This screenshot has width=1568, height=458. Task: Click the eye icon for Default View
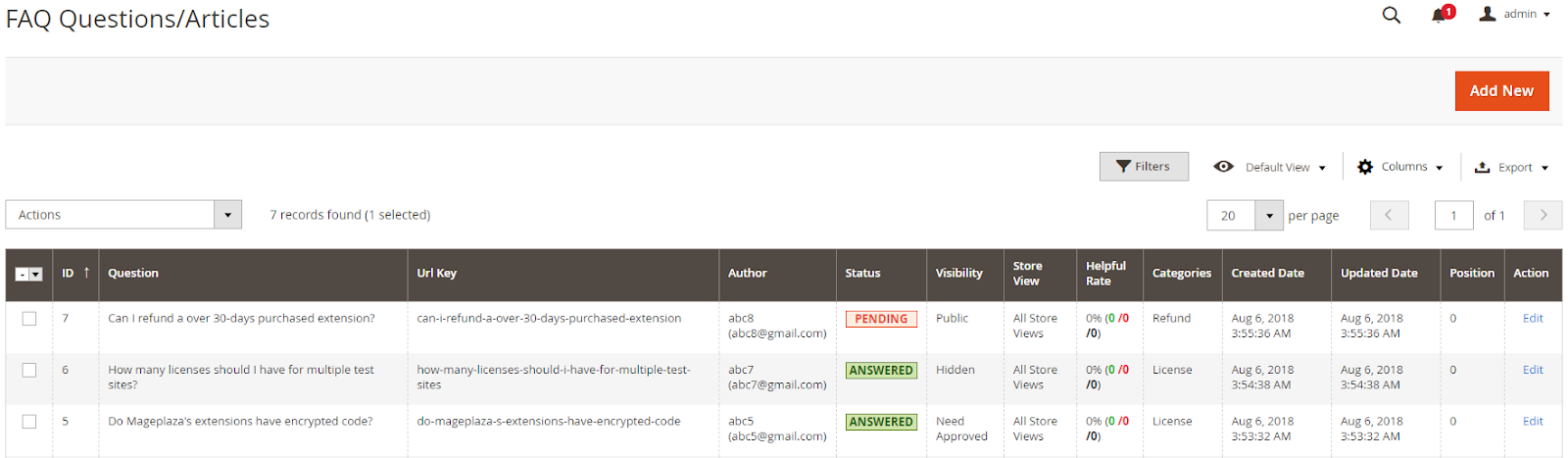(1223, 167)
